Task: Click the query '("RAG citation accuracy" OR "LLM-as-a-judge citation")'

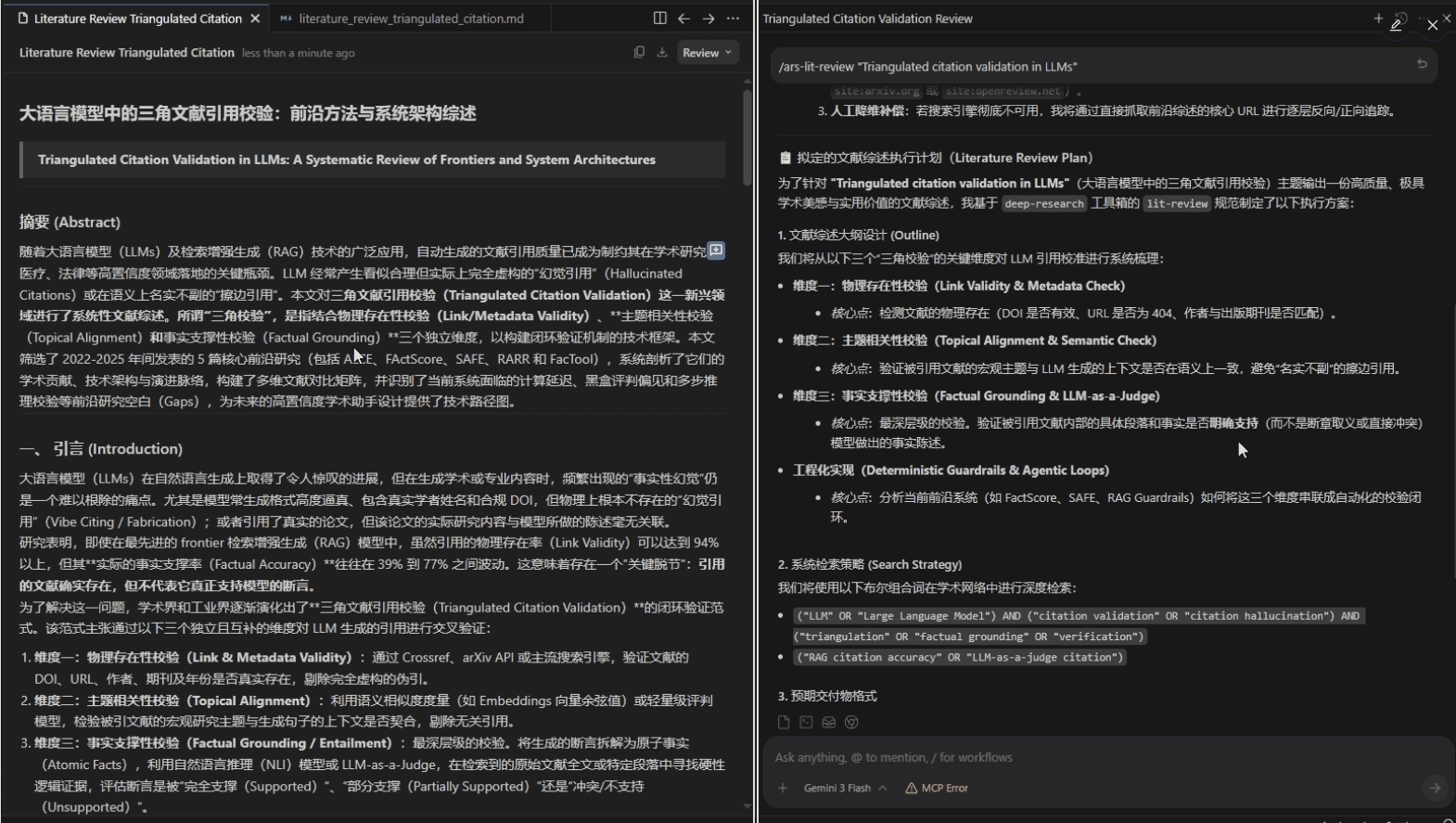Action: [x=960, y=657]
